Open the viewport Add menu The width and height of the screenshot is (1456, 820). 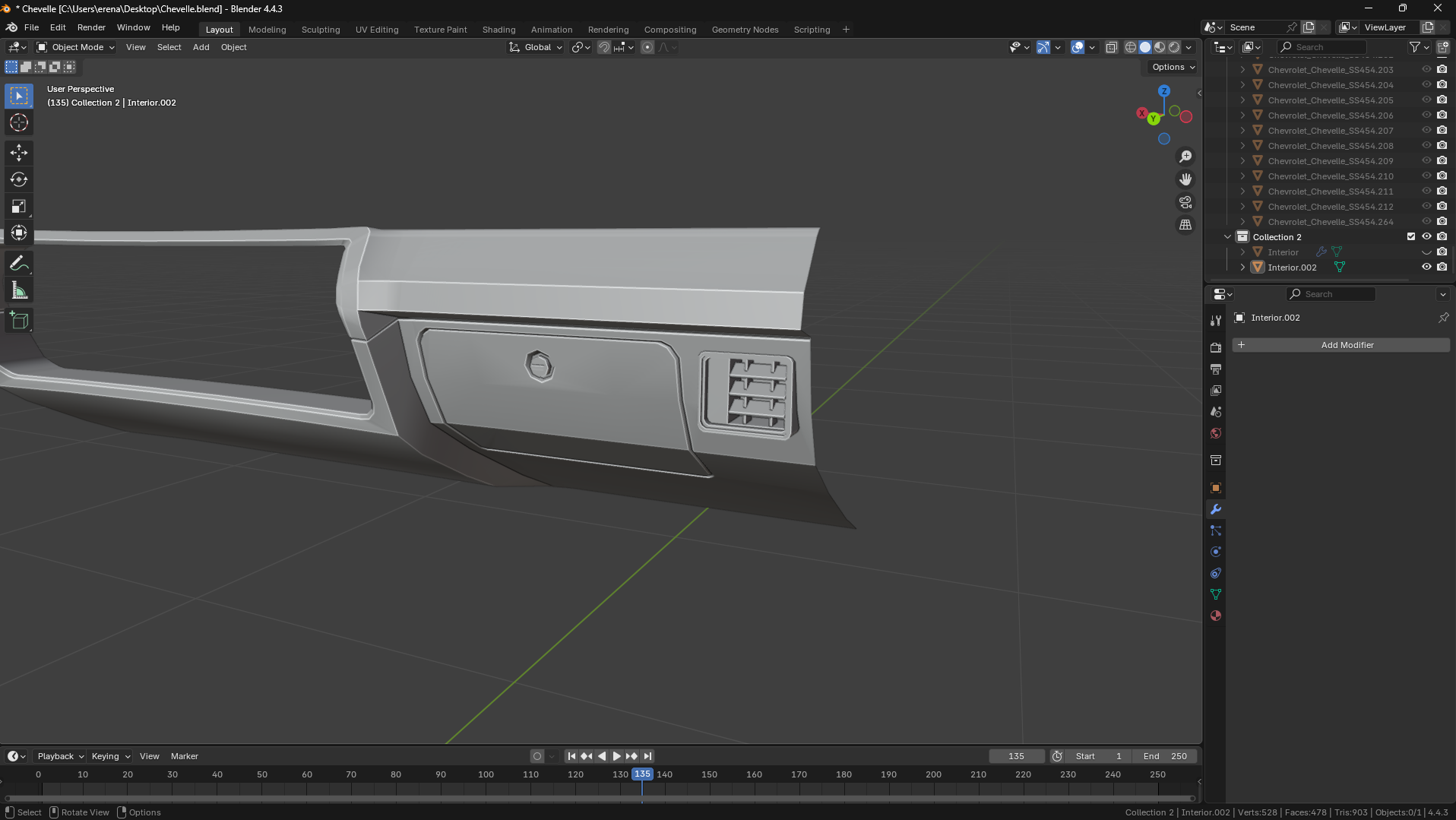tap(201, 47)
